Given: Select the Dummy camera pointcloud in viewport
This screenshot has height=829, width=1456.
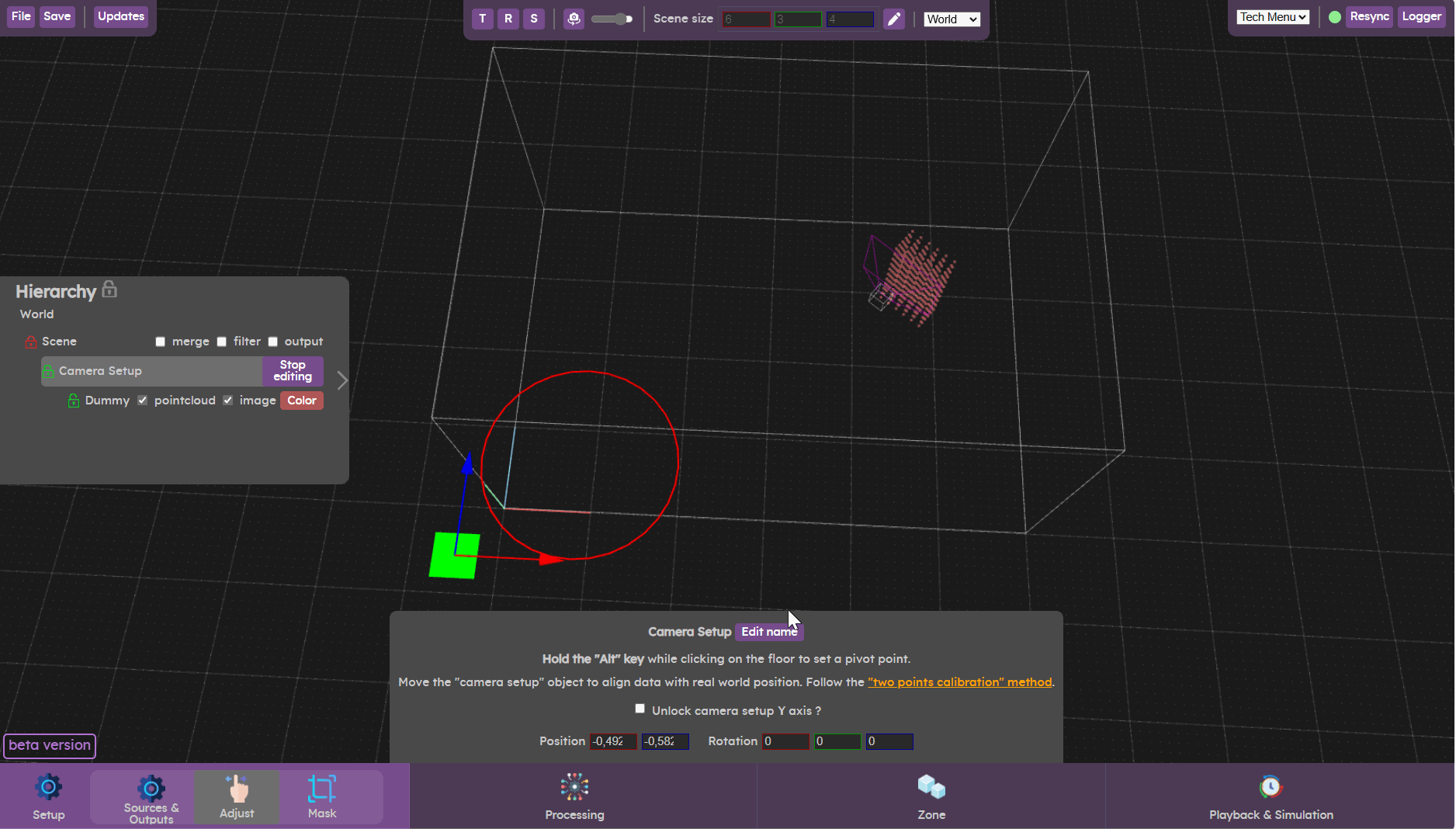Looking at the screenshot, I should pyautogui.click(x=920, y=277).
